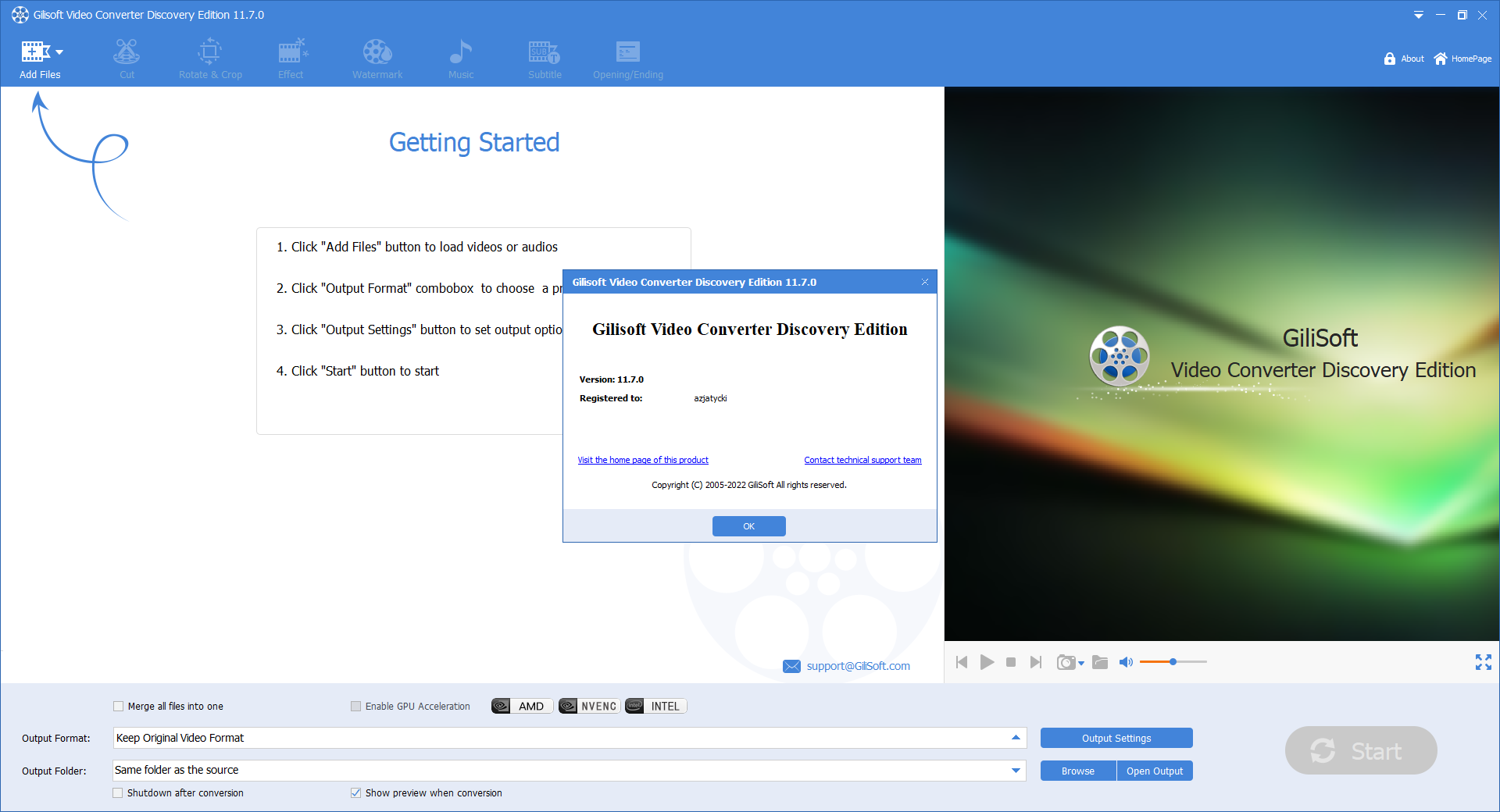Take a snapshot with camera icon
Image resolution: width=1500 pixels, height=812 pixels.
1066,662
